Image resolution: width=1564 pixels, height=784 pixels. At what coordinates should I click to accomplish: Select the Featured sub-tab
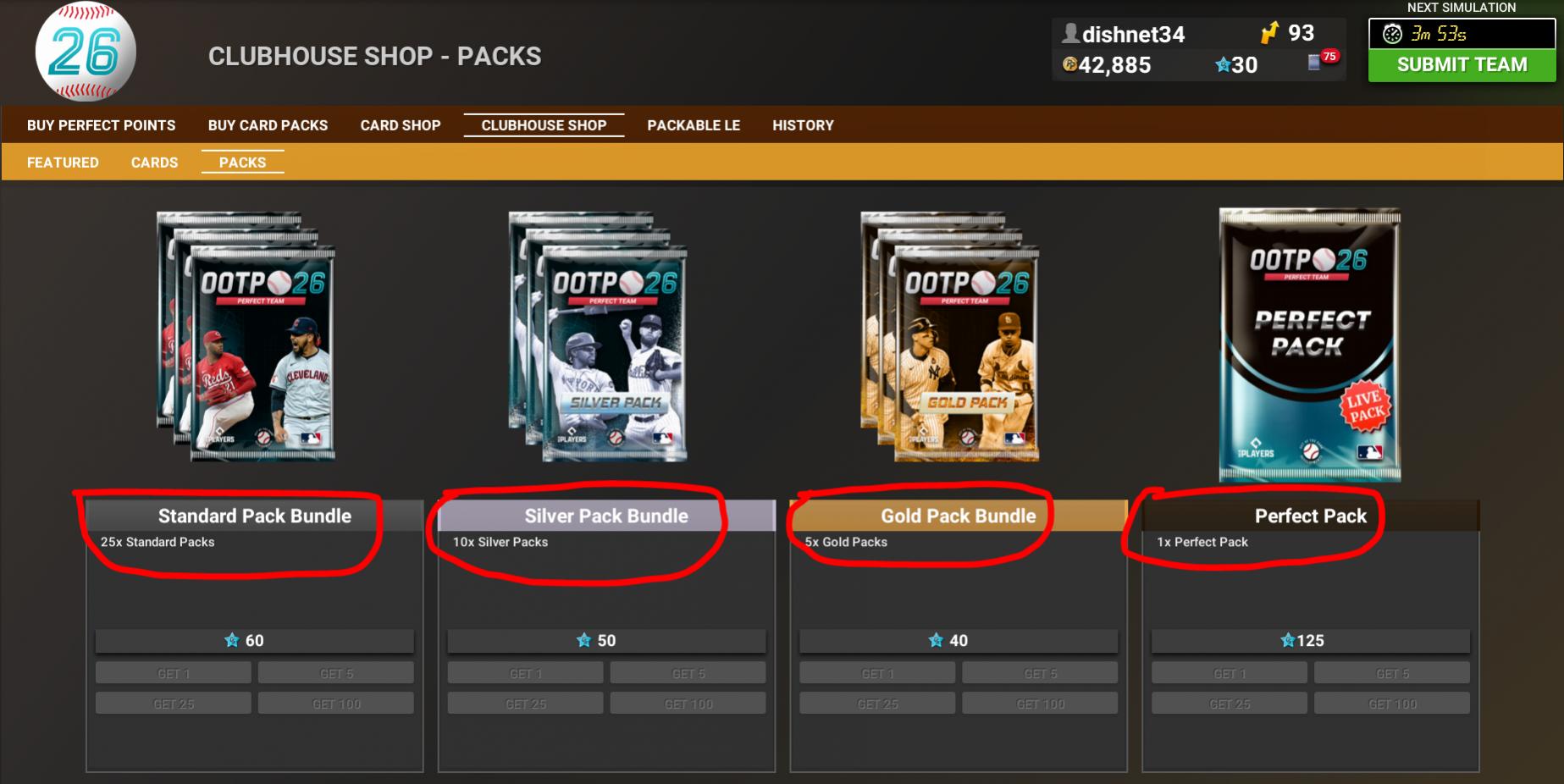63,163
